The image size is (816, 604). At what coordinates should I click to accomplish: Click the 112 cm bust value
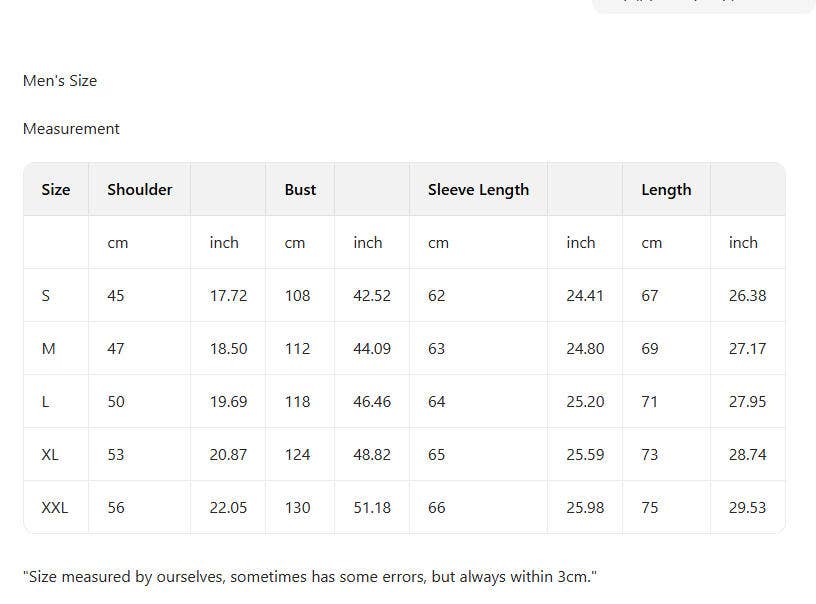[x=298, y=348]
